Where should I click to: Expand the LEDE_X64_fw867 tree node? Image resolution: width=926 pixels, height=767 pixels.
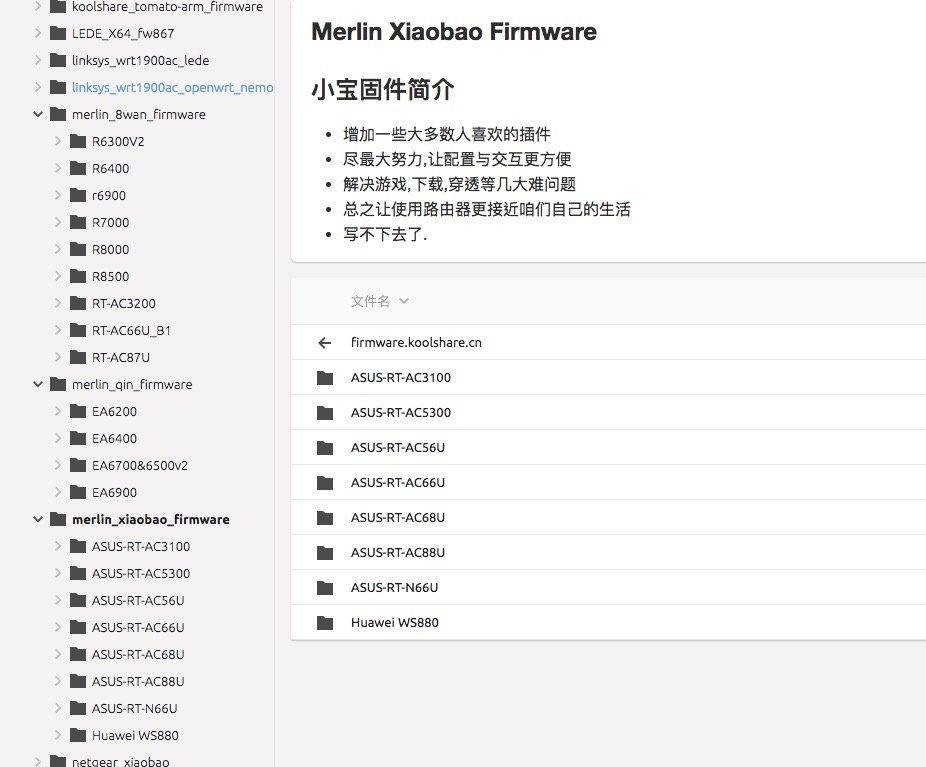[38, 33]
